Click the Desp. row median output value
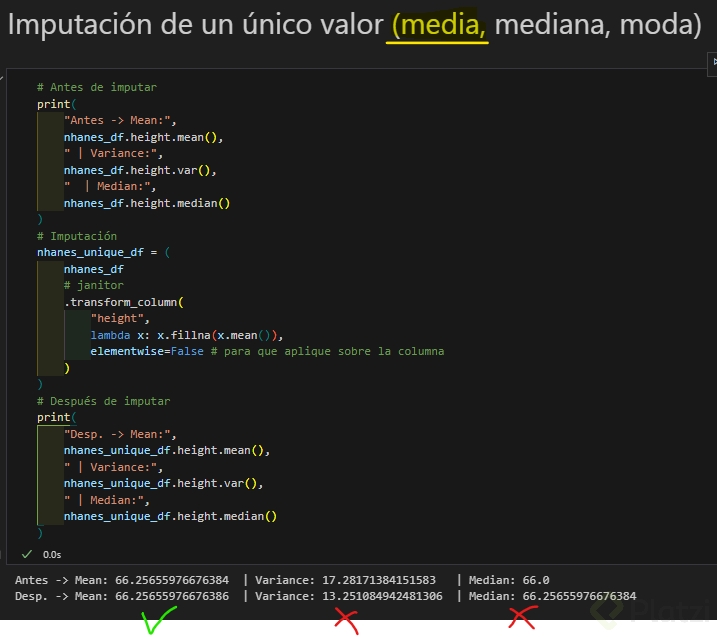This screenshot has height=637, width=717. click(x=579, y=596)
